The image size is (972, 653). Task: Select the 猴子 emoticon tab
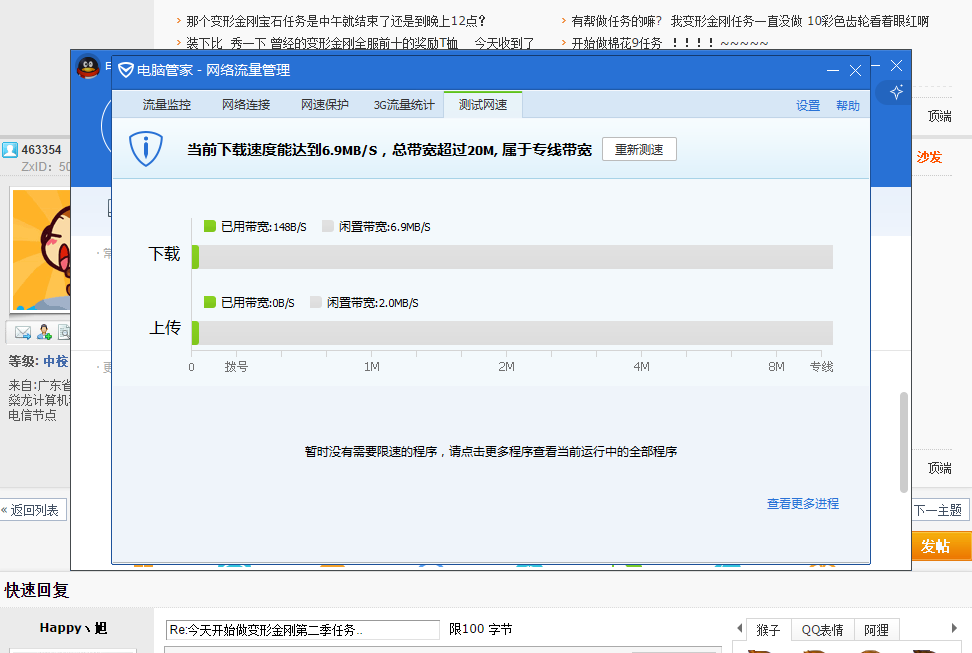point(769,630)
